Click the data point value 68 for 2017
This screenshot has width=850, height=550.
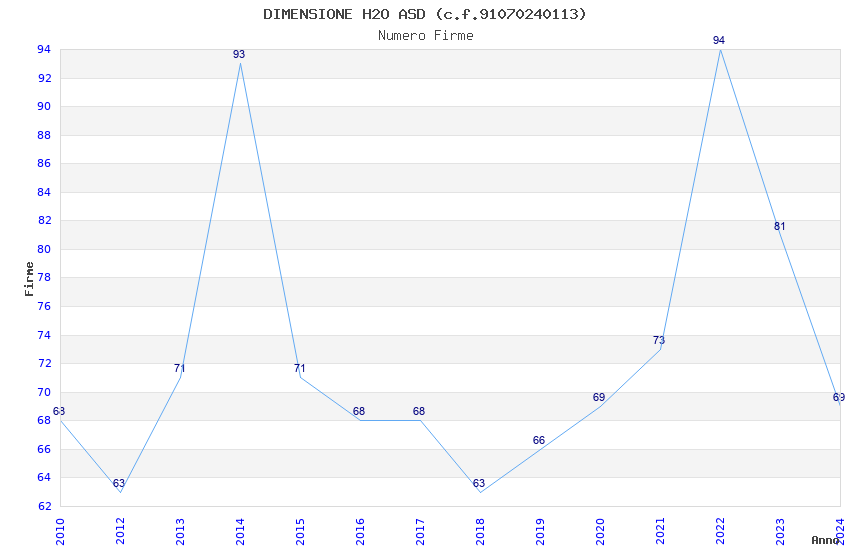coord(418,411)
